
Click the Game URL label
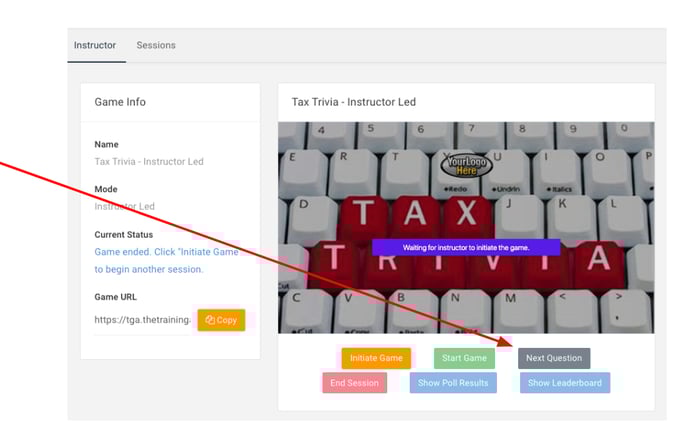pyautogui.click(x=116, y=297)
